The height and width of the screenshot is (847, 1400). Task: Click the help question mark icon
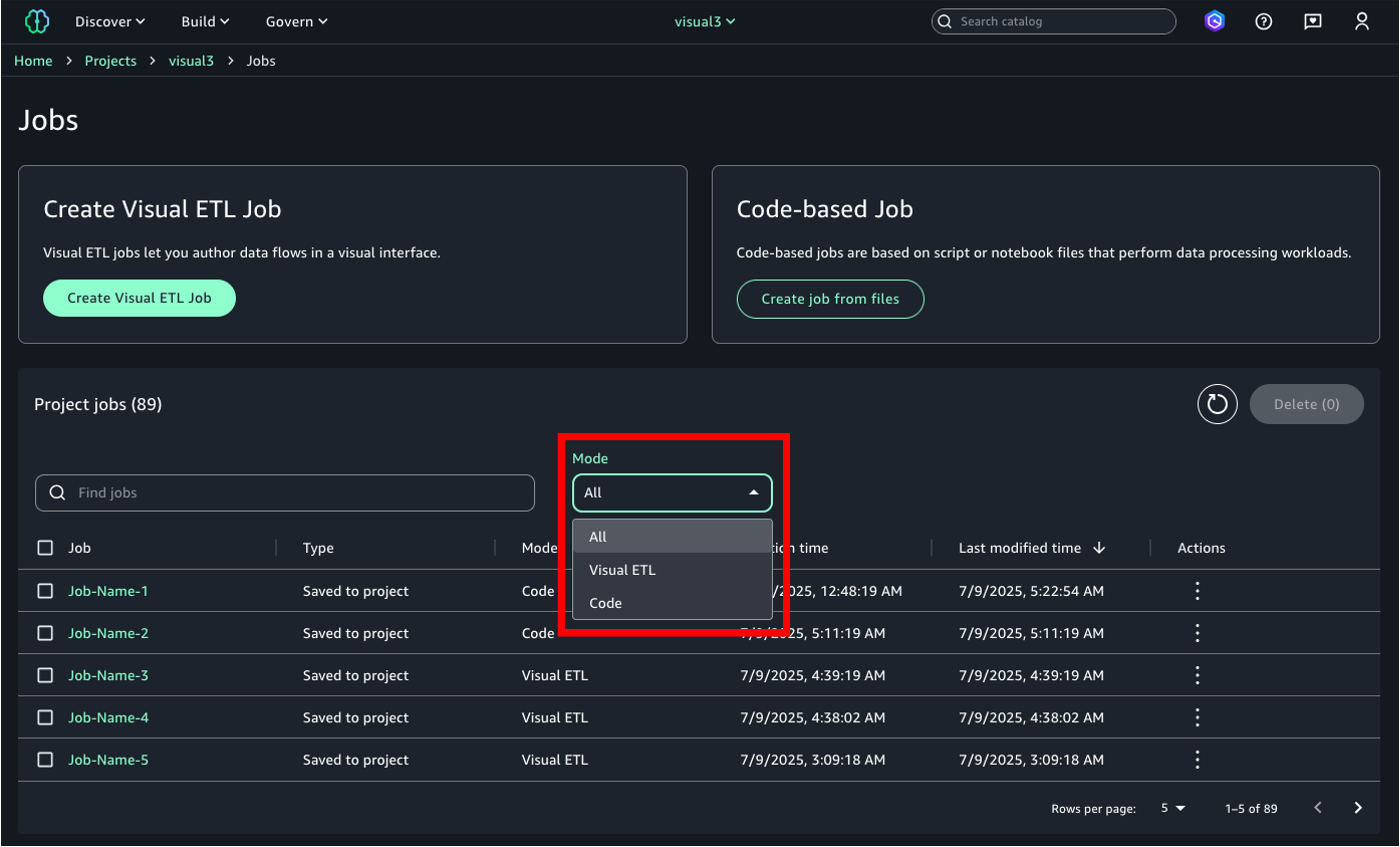coord(1263,22)
